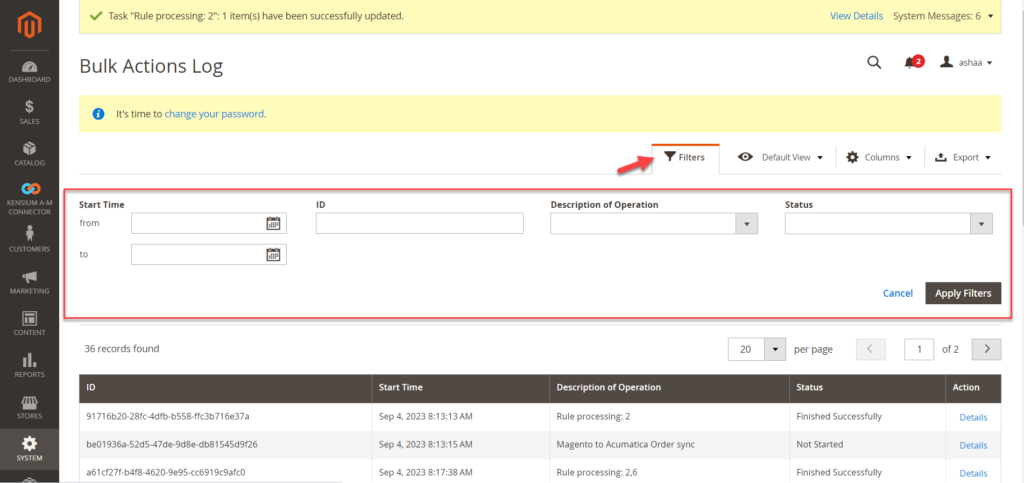Click the ID filter input field
The width and height of the screenshot is (1024, 483).
click(420, 223)
